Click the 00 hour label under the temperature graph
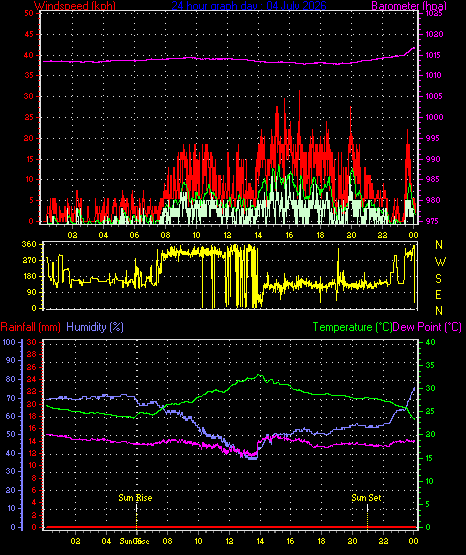 point(414,541)
